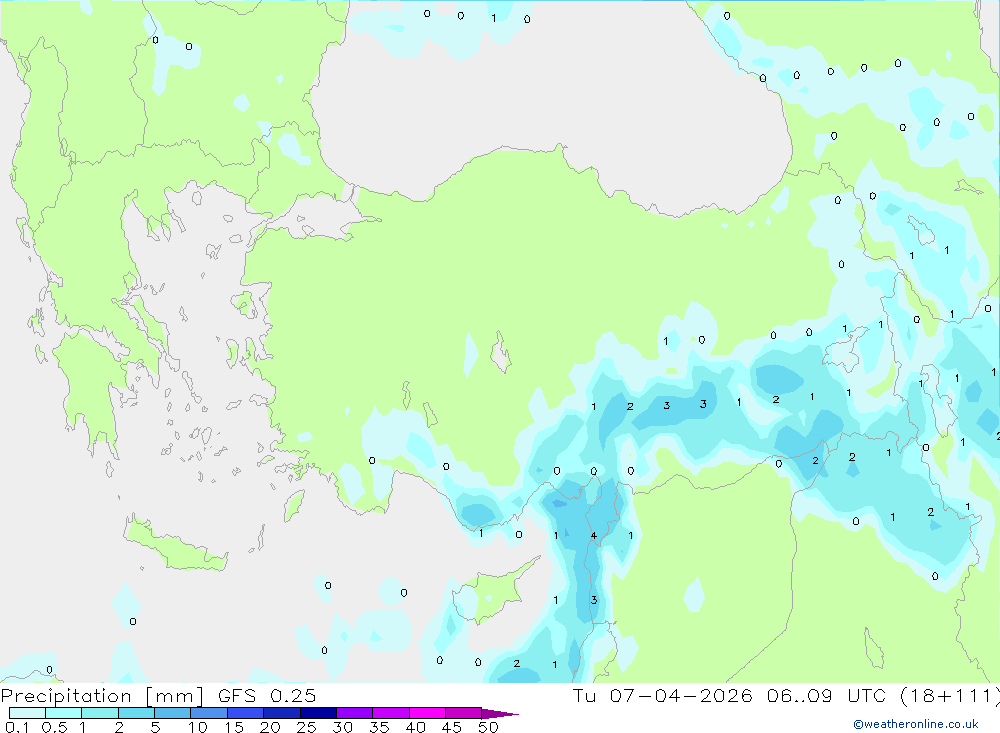Select the 2–5 mm legend swatch
This screenshot has height=733, width=1000.
tap(136, 713)
